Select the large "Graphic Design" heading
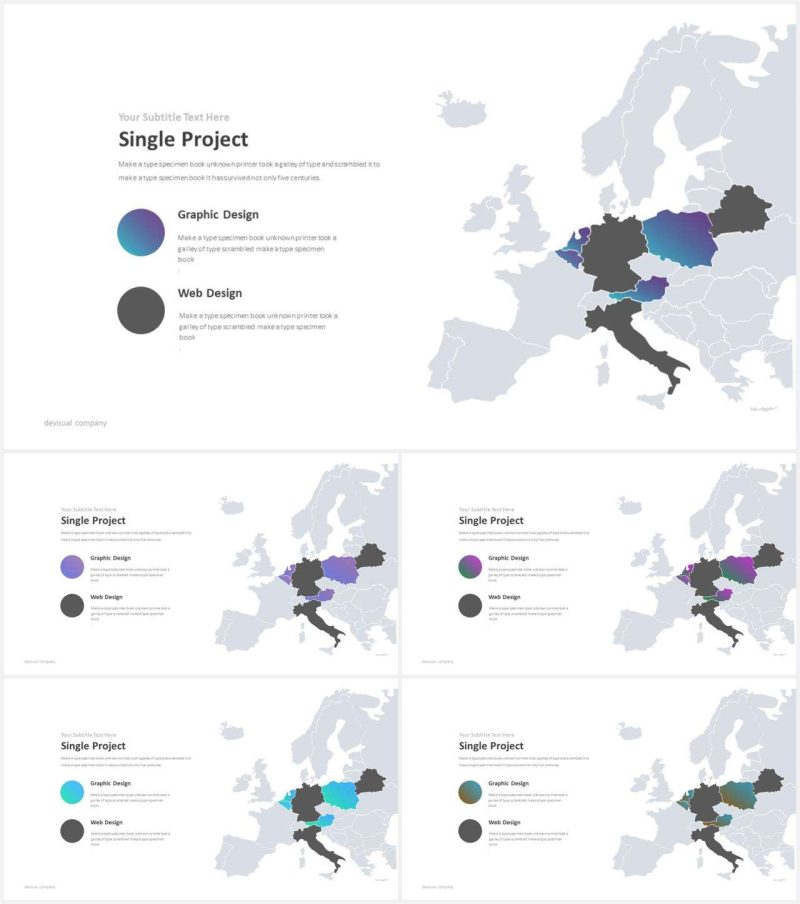The image size is (800, 904). coord(218,215)
